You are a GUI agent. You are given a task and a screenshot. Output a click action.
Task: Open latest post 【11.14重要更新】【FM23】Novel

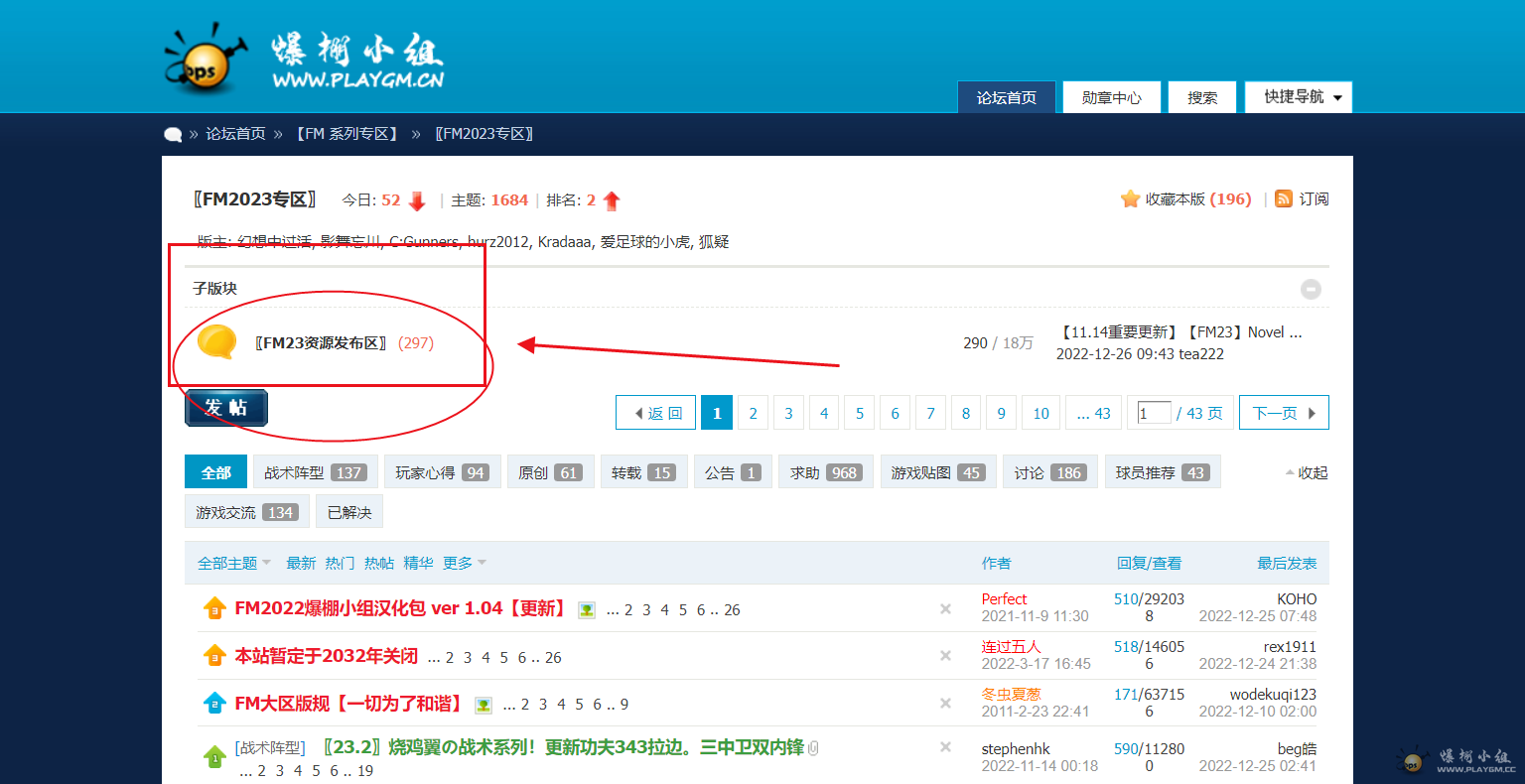click(1178, 332)
